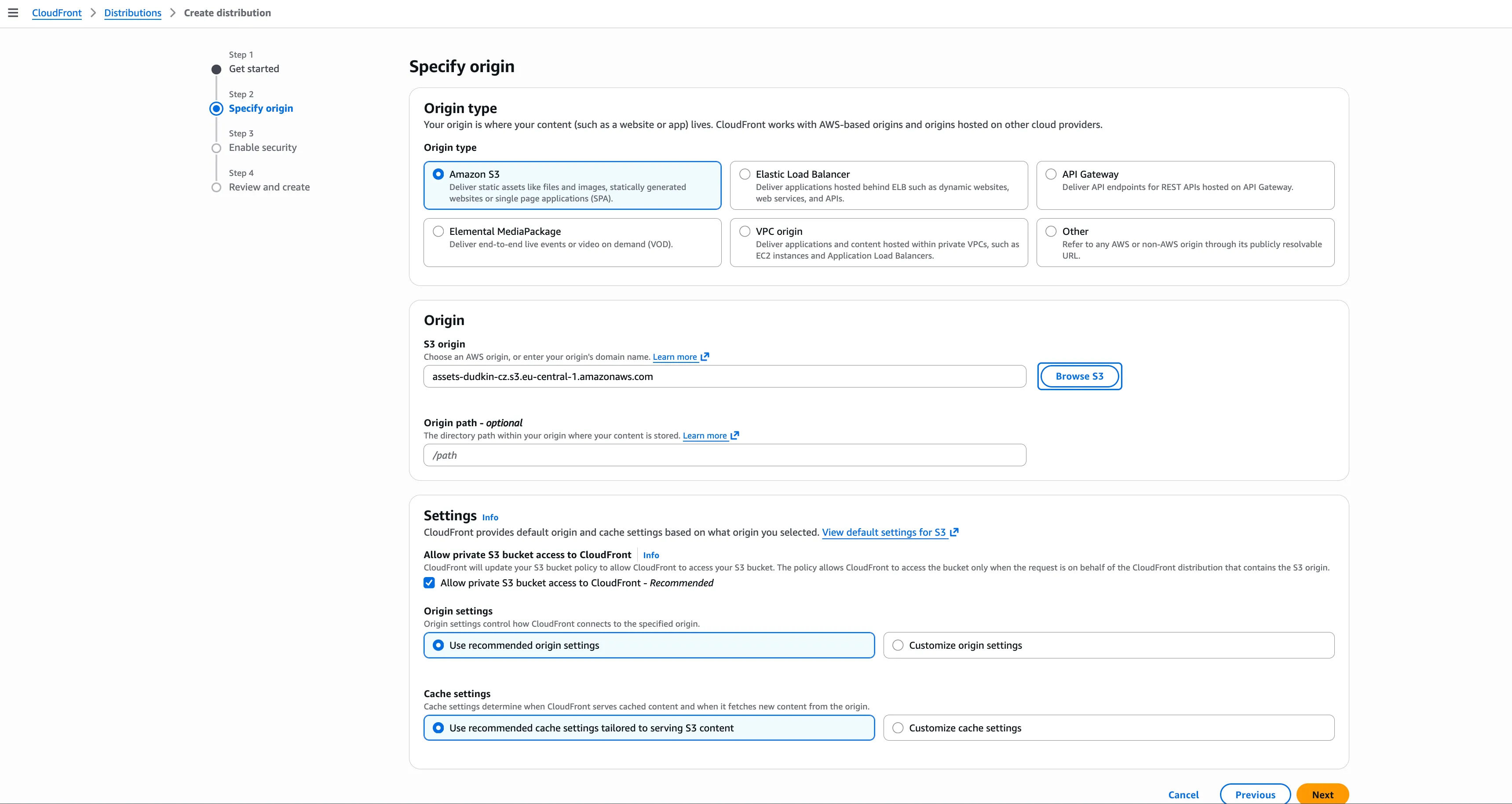Select VPC origin type
This screenshot has height=804, width=1512.
pos(879,242)
